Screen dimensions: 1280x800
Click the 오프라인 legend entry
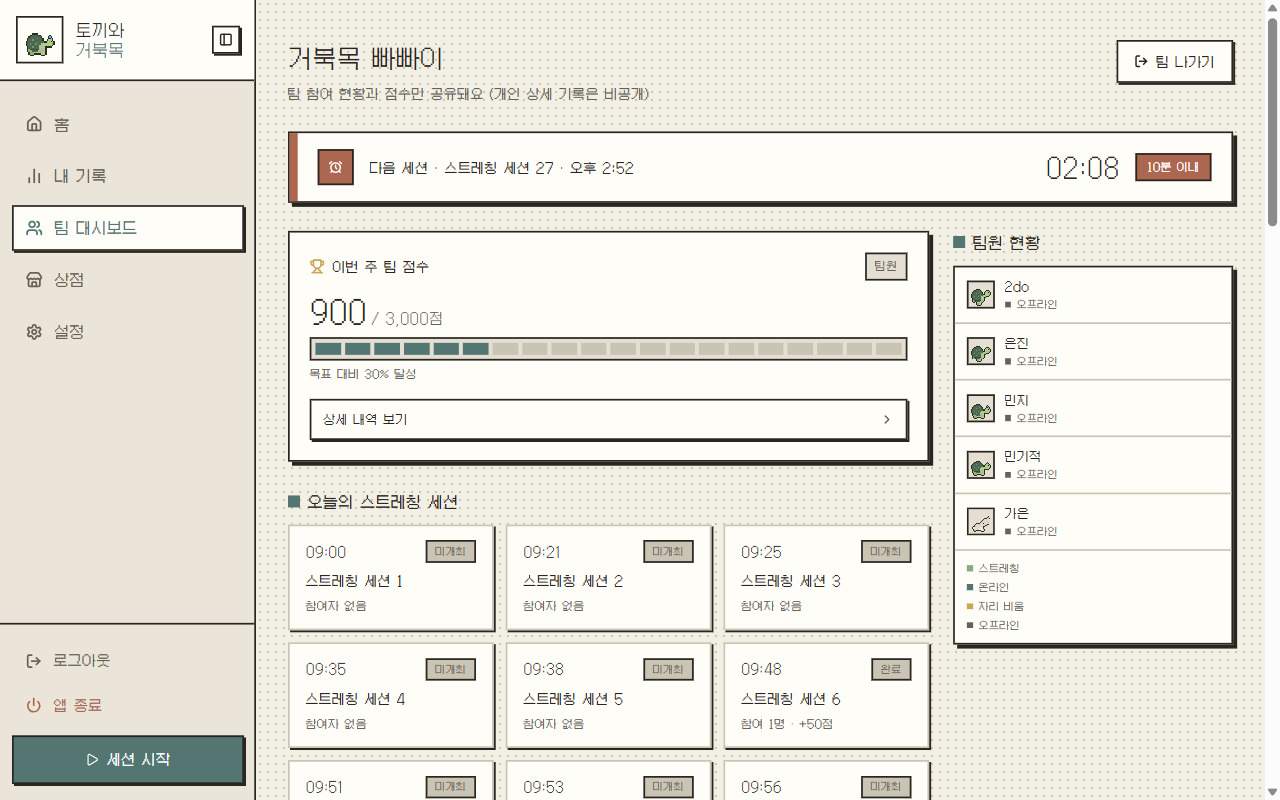(x=991, y=625)
